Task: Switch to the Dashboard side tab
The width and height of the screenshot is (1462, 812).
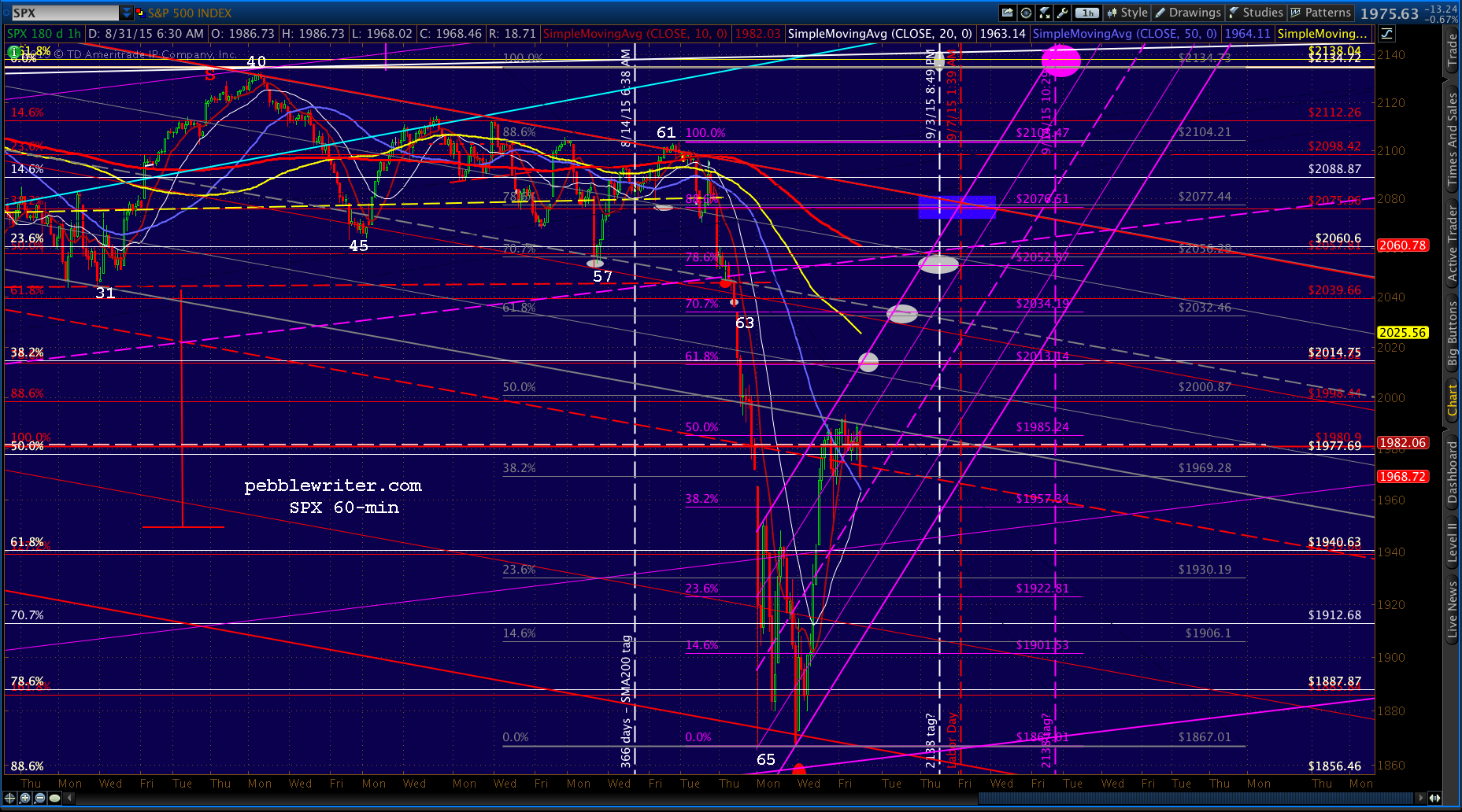Action: click(x=1453, y=472)
